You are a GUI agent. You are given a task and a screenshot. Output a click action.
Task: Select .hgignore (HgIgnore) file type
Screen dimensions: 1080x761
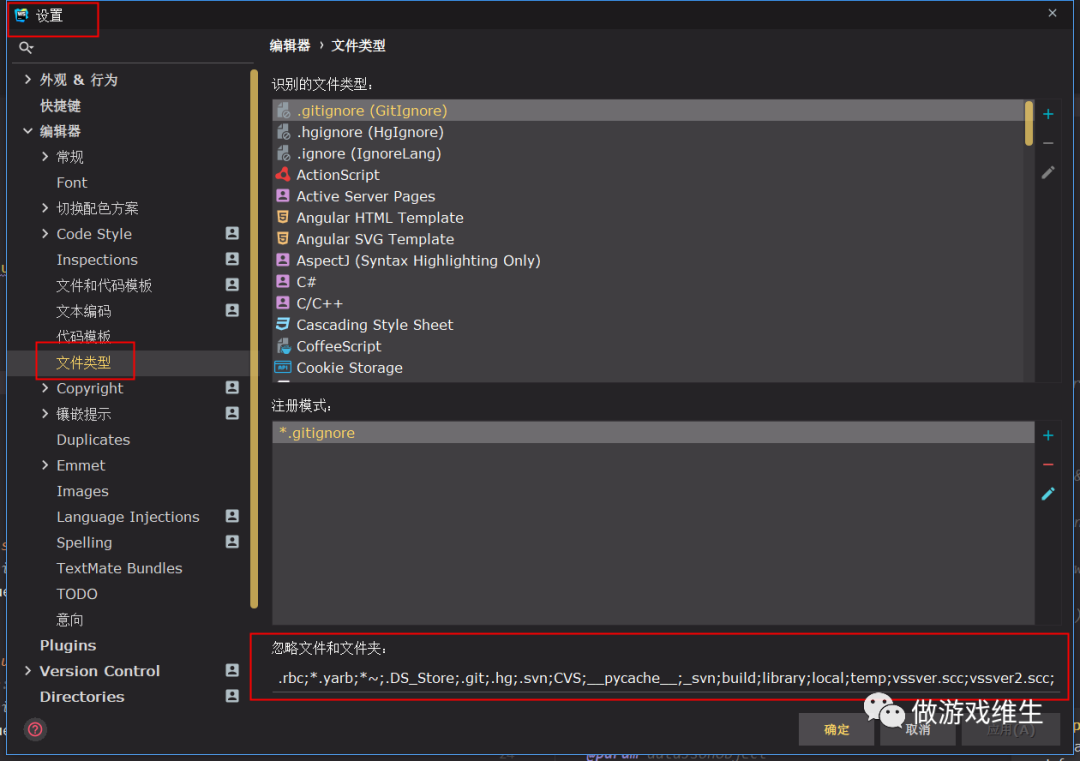coord(649,132)
